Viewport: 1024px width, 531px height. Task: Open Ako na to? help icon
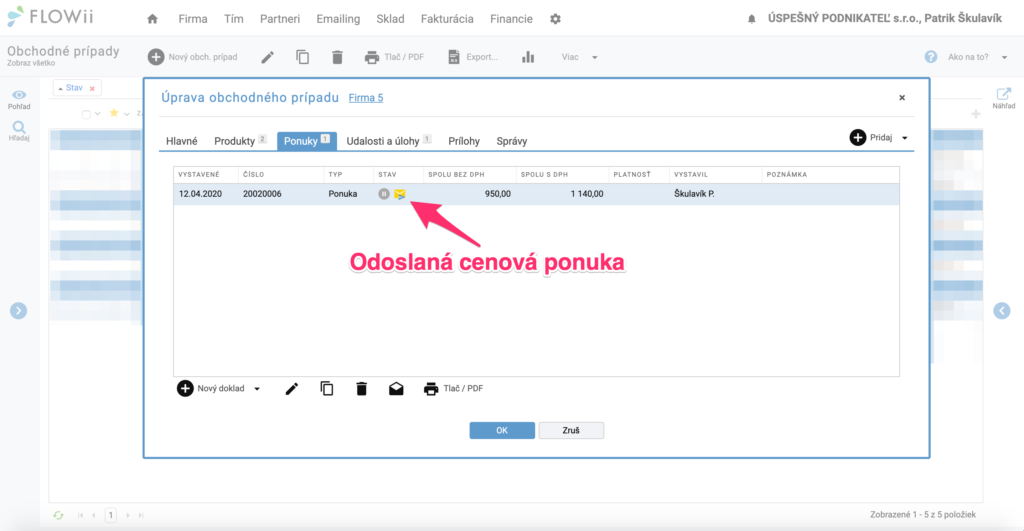pyautogui.click(x=931, y=57)
